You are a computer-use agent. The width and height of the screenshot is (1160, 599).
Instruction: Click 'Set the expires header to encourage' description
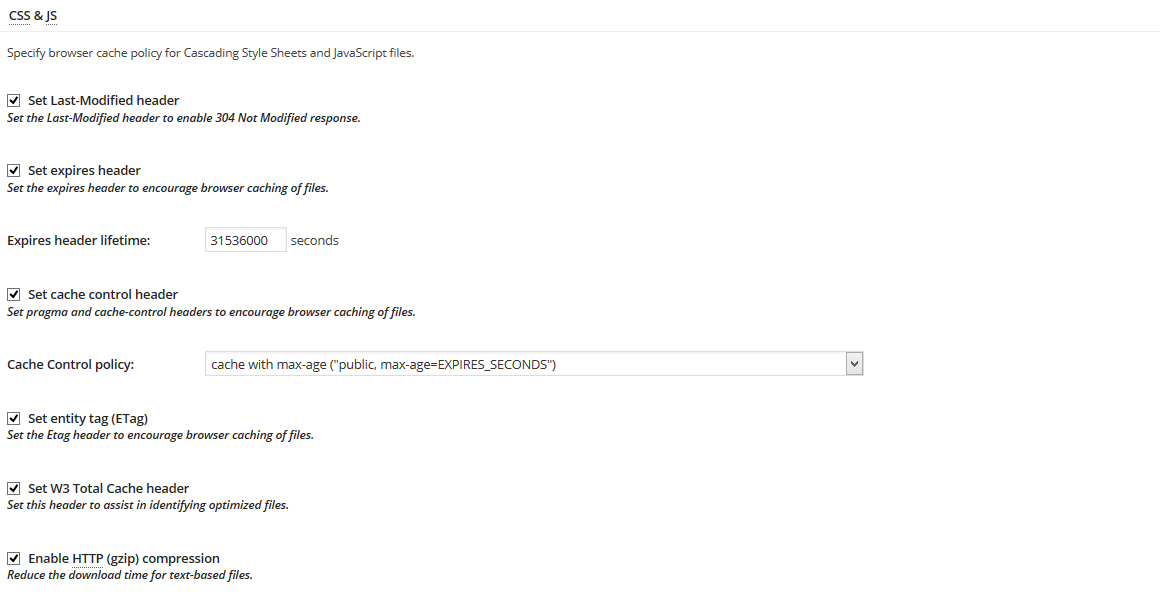(167, 188)
